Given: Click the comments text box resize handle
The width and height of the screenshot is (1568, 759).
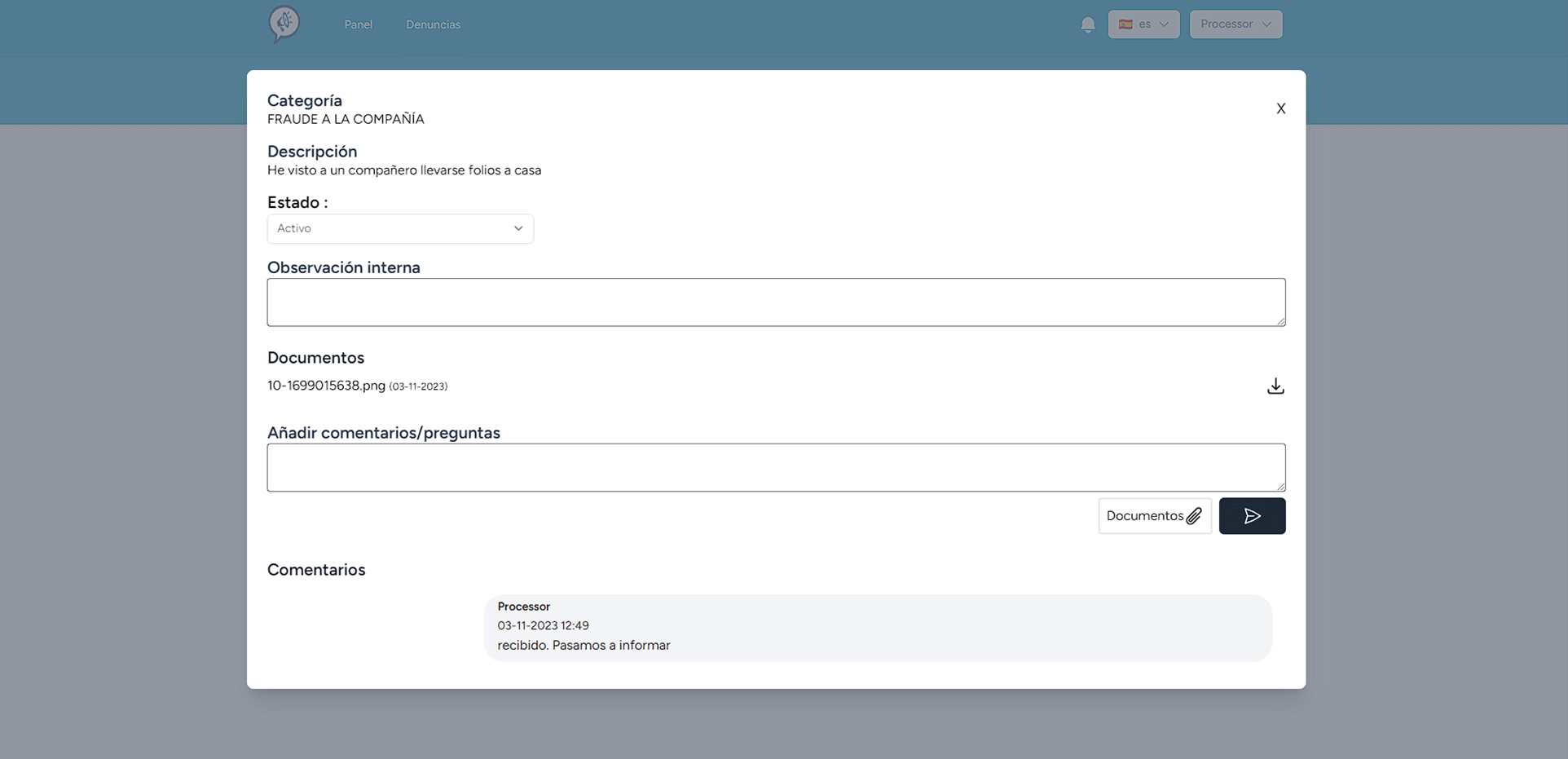Looking at the screenshot, I should click(x=1281, y=487).
